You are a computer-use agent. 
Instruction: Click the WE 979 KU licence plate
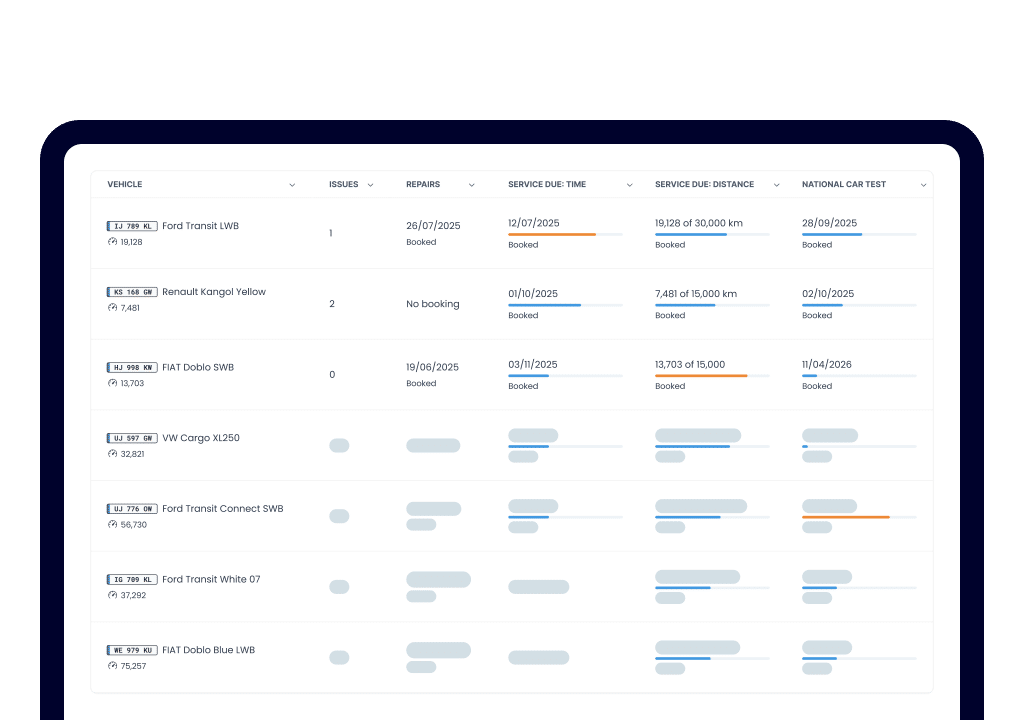point(132,650)
